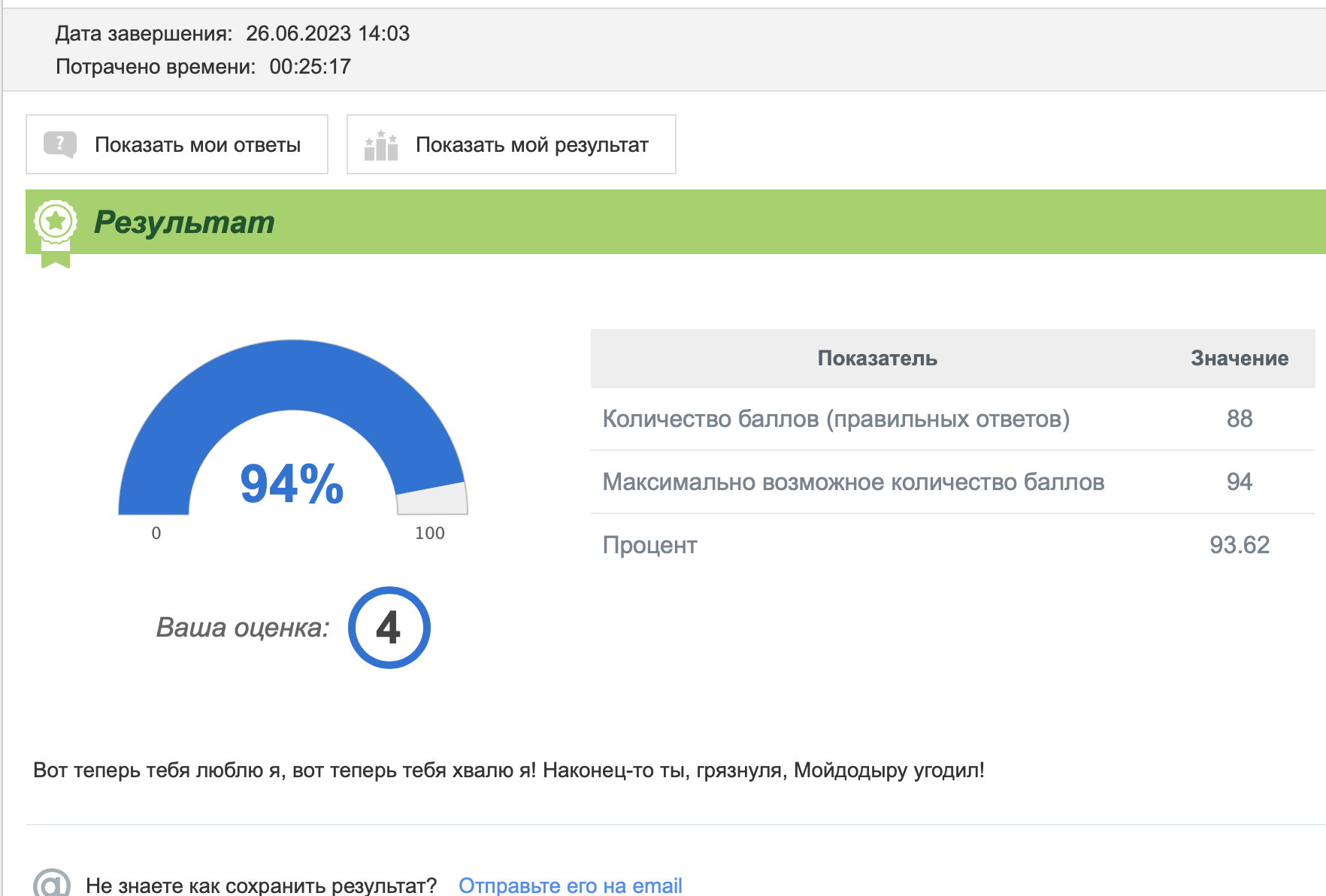This screenshot has height=896, width=1326.
Task: Open the 'Отправьте его на email' link
Action: click(571, 885)
